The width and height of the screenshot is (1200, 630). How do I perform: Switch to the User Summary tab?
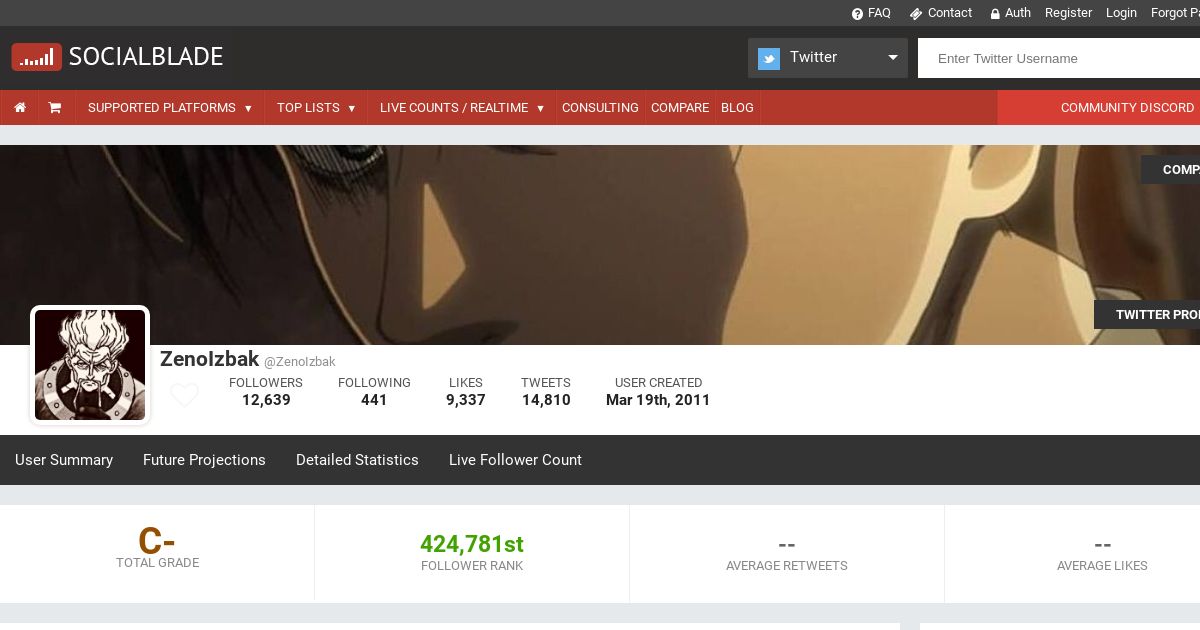(64, 460)
